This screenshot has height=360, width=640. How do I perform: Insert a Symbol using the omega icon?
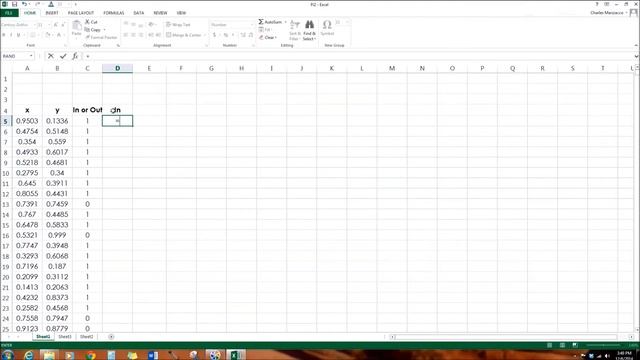(327, 25)
